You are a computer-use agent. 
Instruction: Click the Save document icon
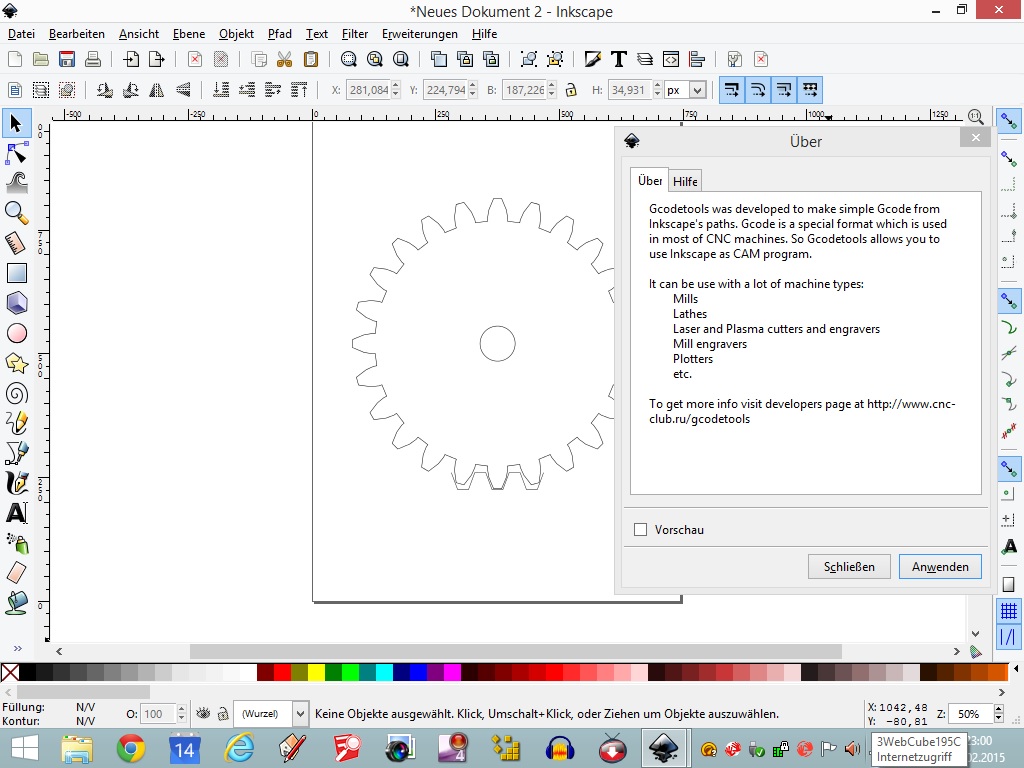(67, 59)
